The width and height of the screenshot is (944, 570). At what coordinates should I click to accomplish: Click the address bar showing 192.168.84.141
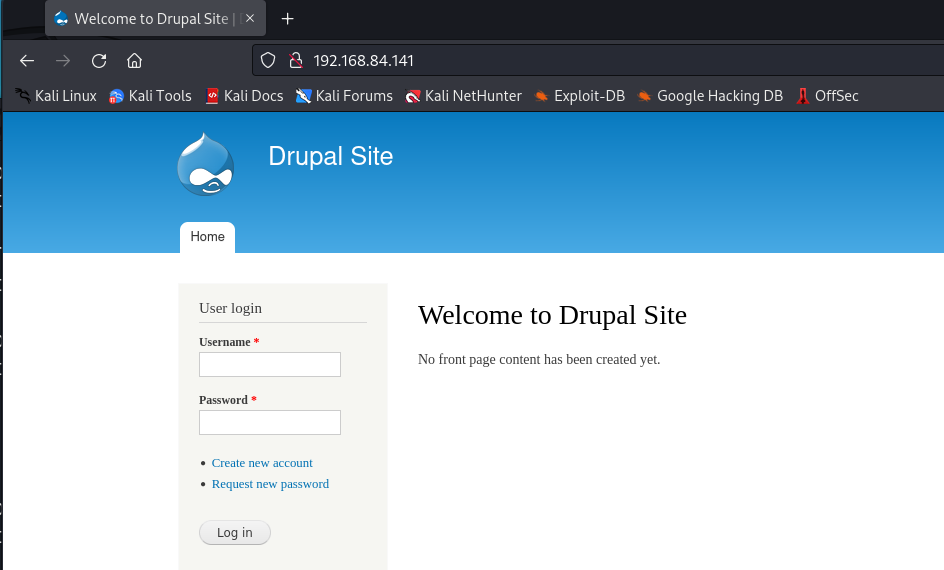pyautogui.click(x=598, y=60)
